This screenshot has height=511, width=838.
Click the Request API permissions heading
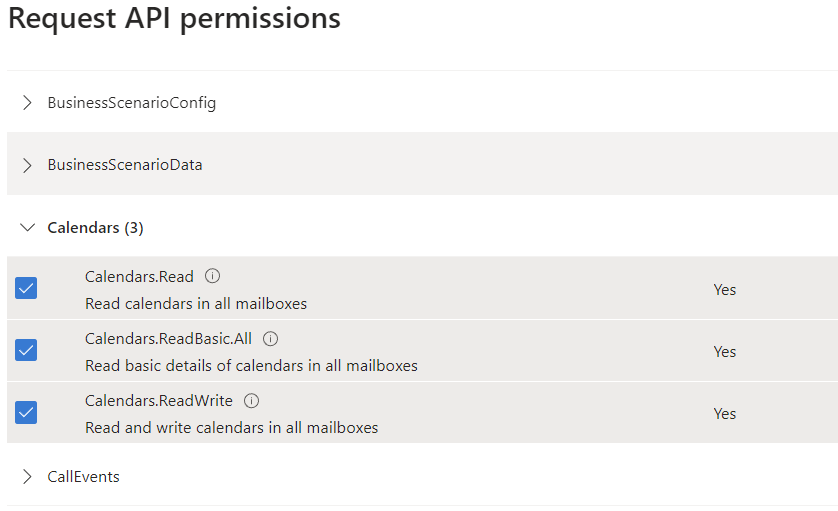click(174, 19)
